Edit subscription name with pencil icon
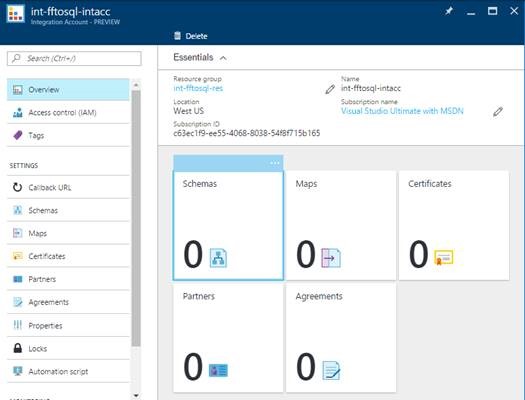 tap(498, 111)
